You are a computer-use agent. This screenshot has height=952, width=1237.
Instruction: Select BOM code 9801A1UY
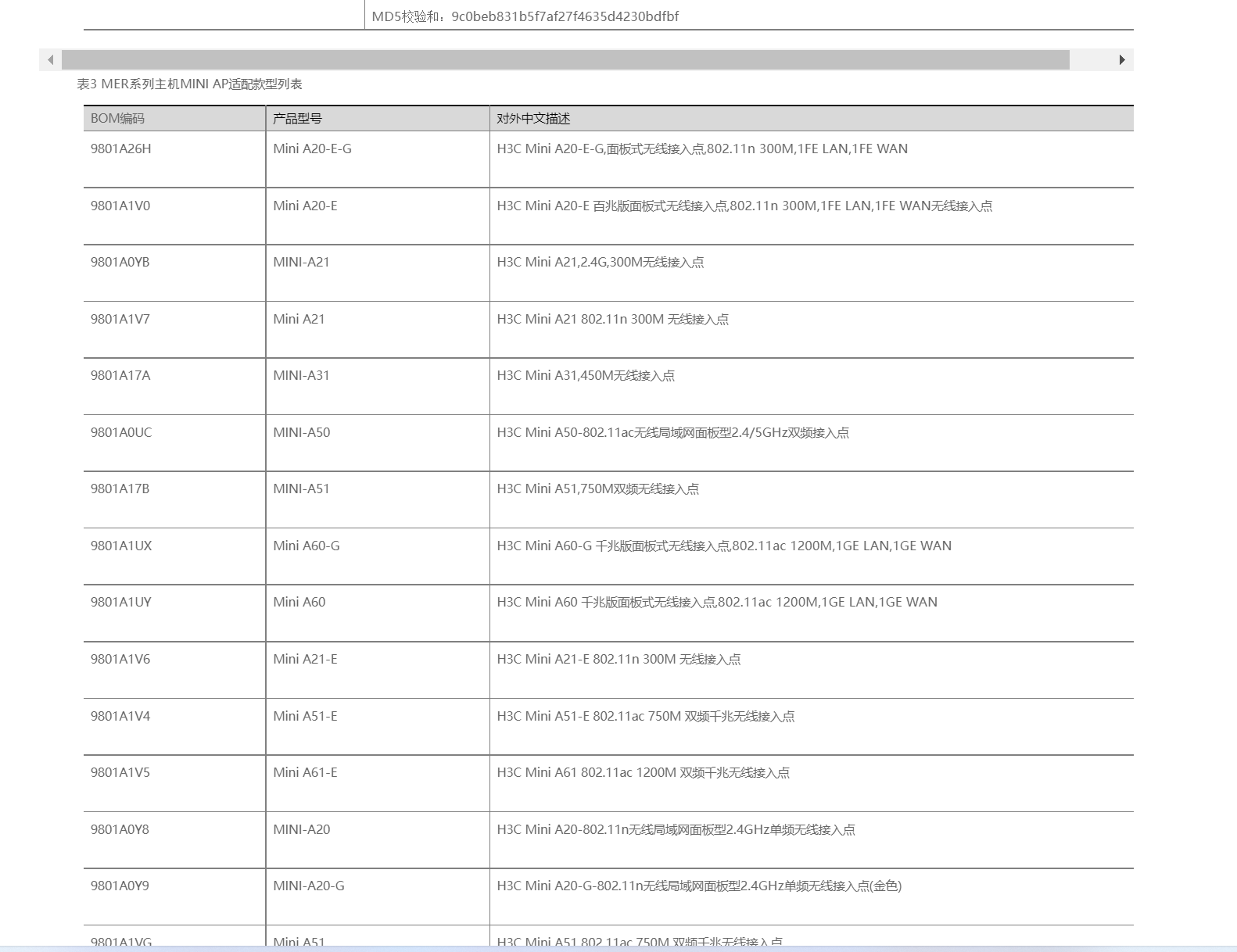(121, 602)
